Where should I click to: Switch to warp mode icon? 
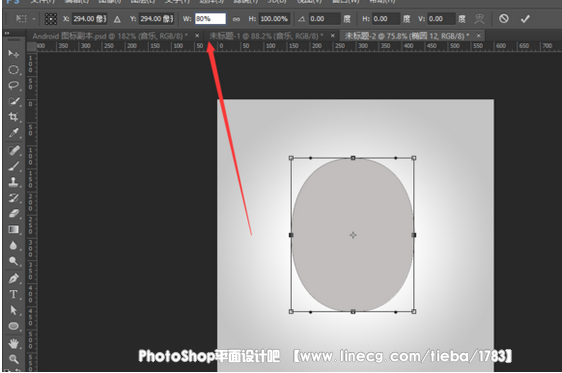(x=479, y=19)
